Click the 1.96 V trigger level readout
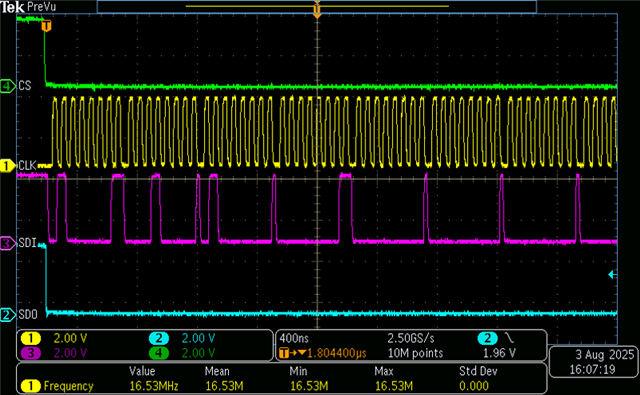The image size is (640, 395). (499, 353)
